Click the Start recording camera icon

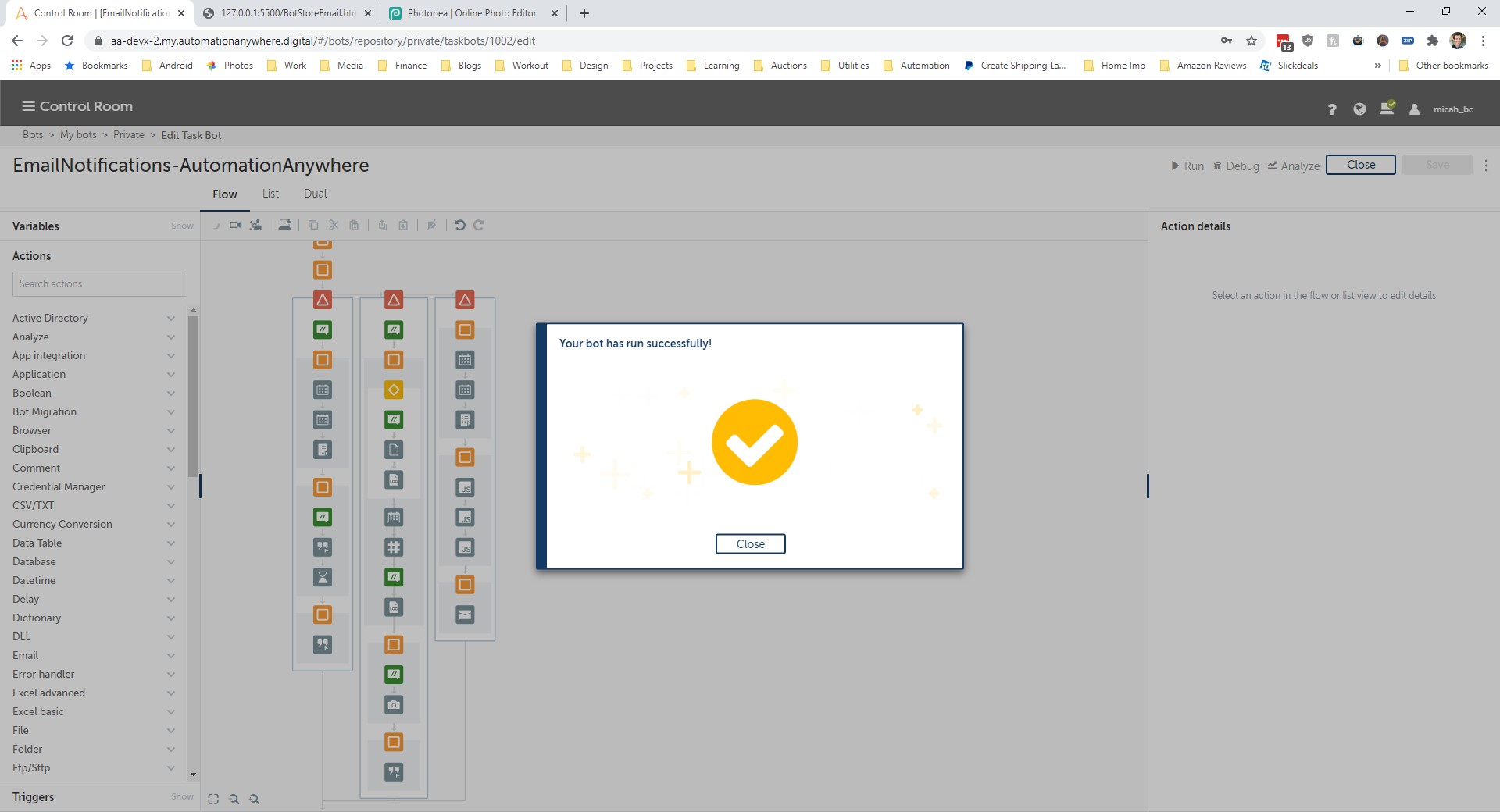tap(234, 225)
